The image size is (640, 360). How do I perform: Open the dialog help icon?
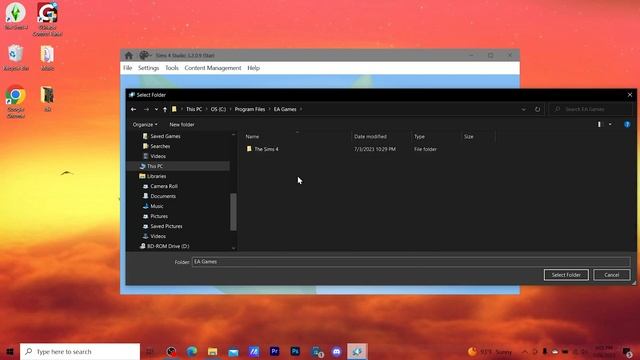[x=627, y=124]
